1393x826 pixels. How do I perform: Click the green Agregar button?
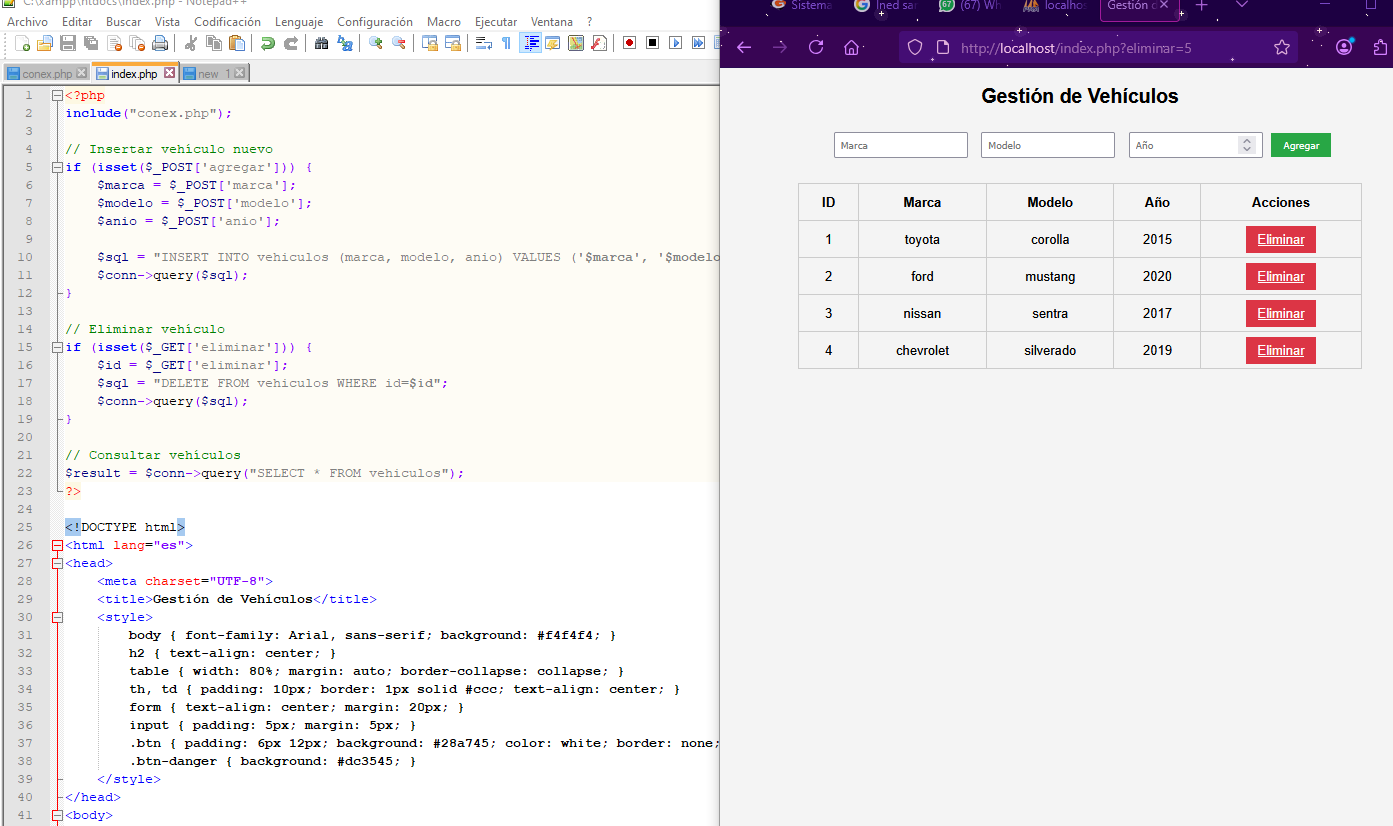1300,146
